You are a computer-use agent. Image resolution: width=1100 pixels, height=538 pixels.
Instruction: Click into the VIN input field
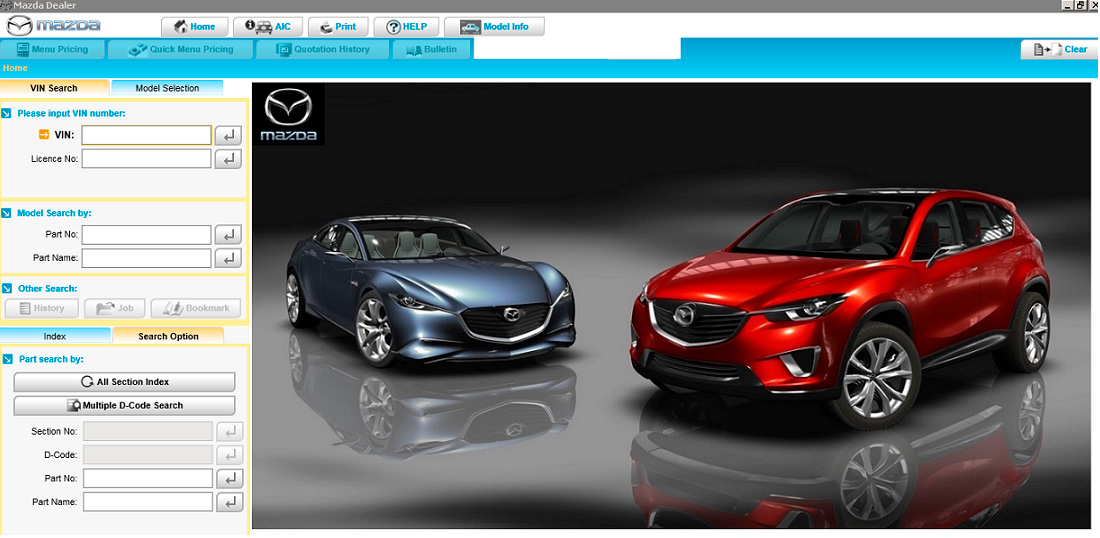click(x=147, y=135)
